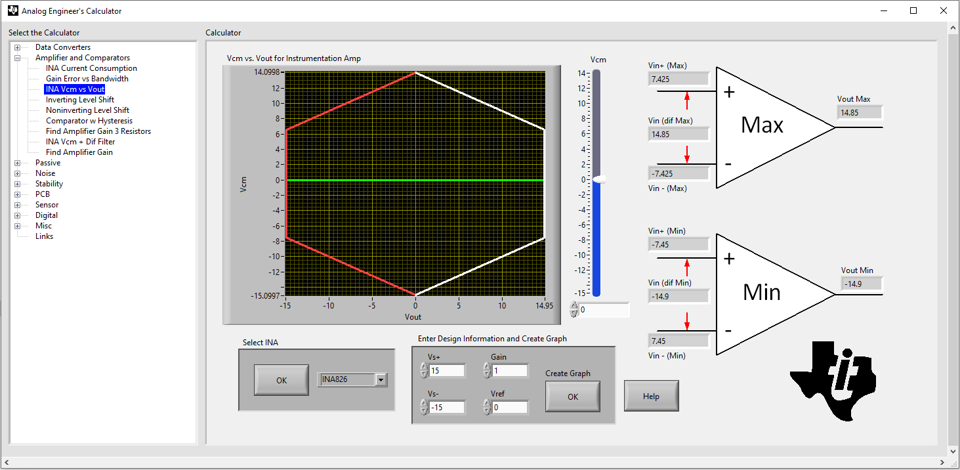Click the Vs+ input field
960x470 pixels.
447,371
